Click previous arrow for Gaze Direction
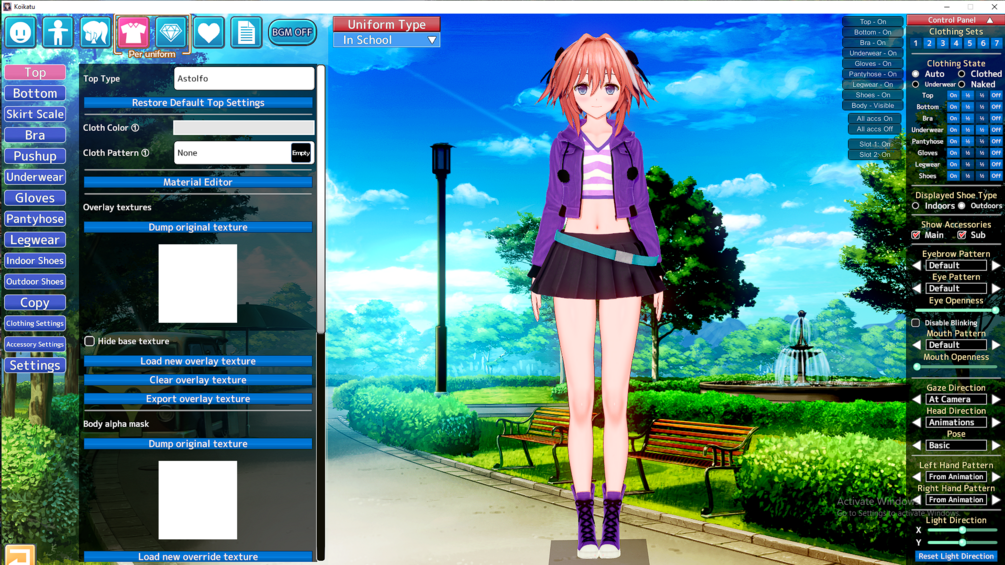Viewport: 1005px width, 565px height. [x=917, y=399]
